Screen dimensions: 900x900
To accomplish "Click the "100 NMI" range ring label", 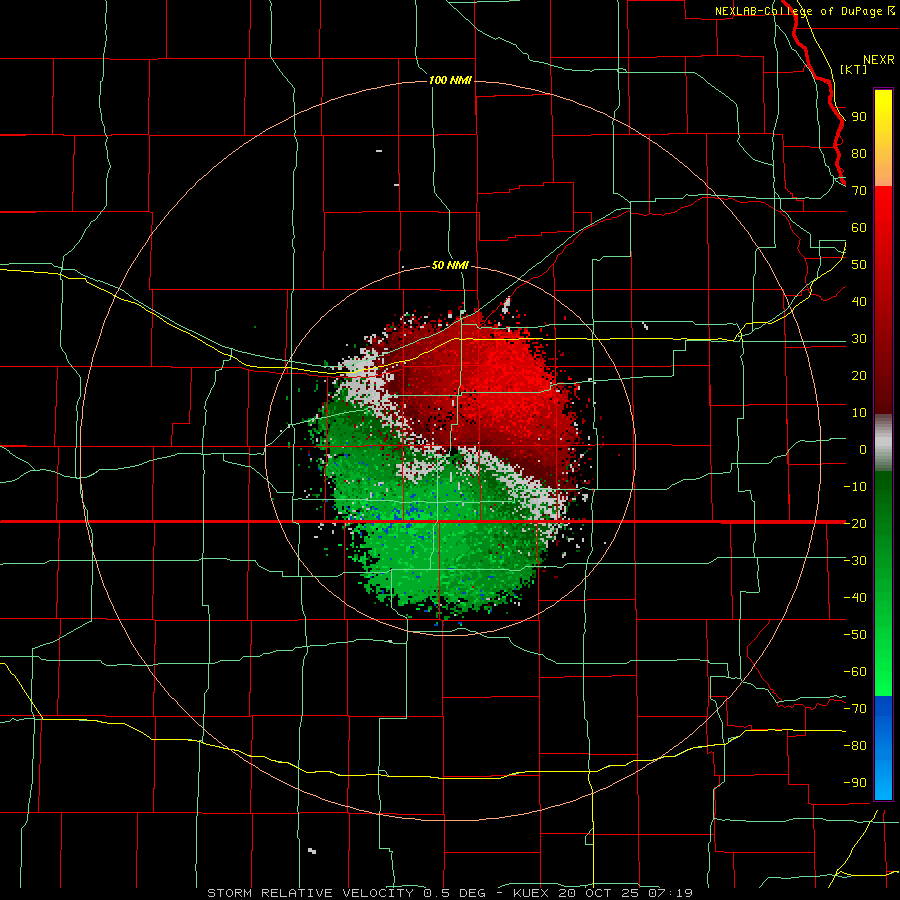I will (x=450, y=80).
